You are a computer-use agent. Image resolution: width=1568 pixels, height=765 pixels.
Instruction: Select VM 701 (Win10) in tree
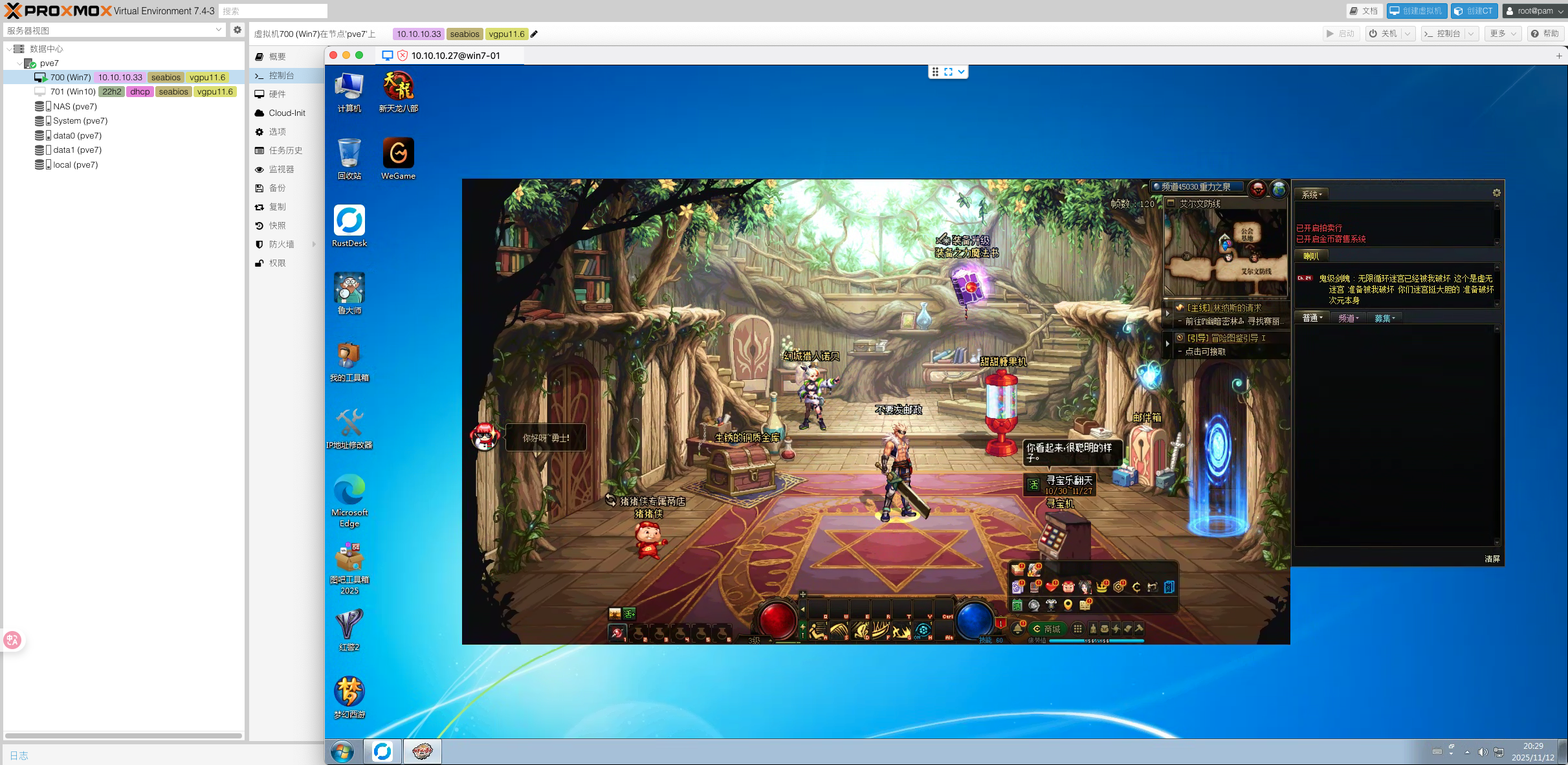coord(72,92)
